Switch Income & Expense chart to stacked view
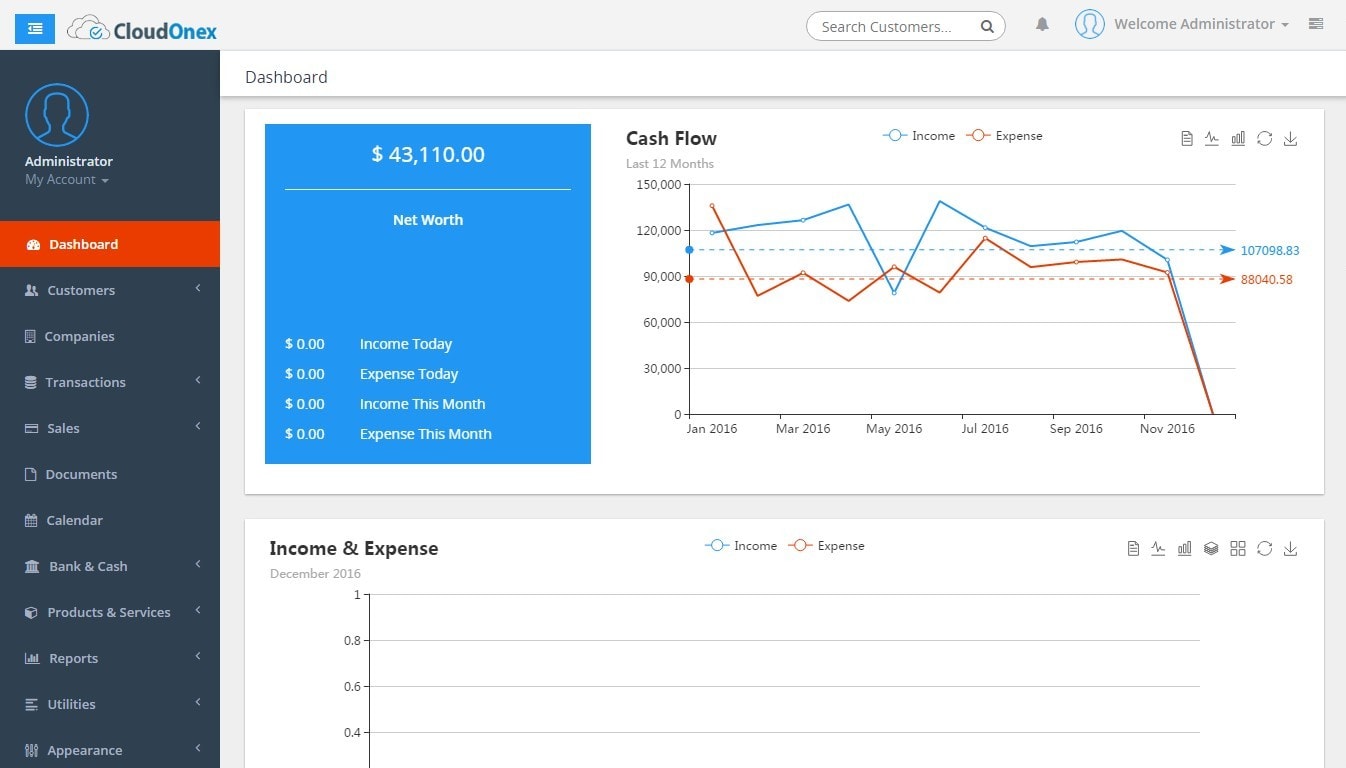 [x=1211, y=549]
